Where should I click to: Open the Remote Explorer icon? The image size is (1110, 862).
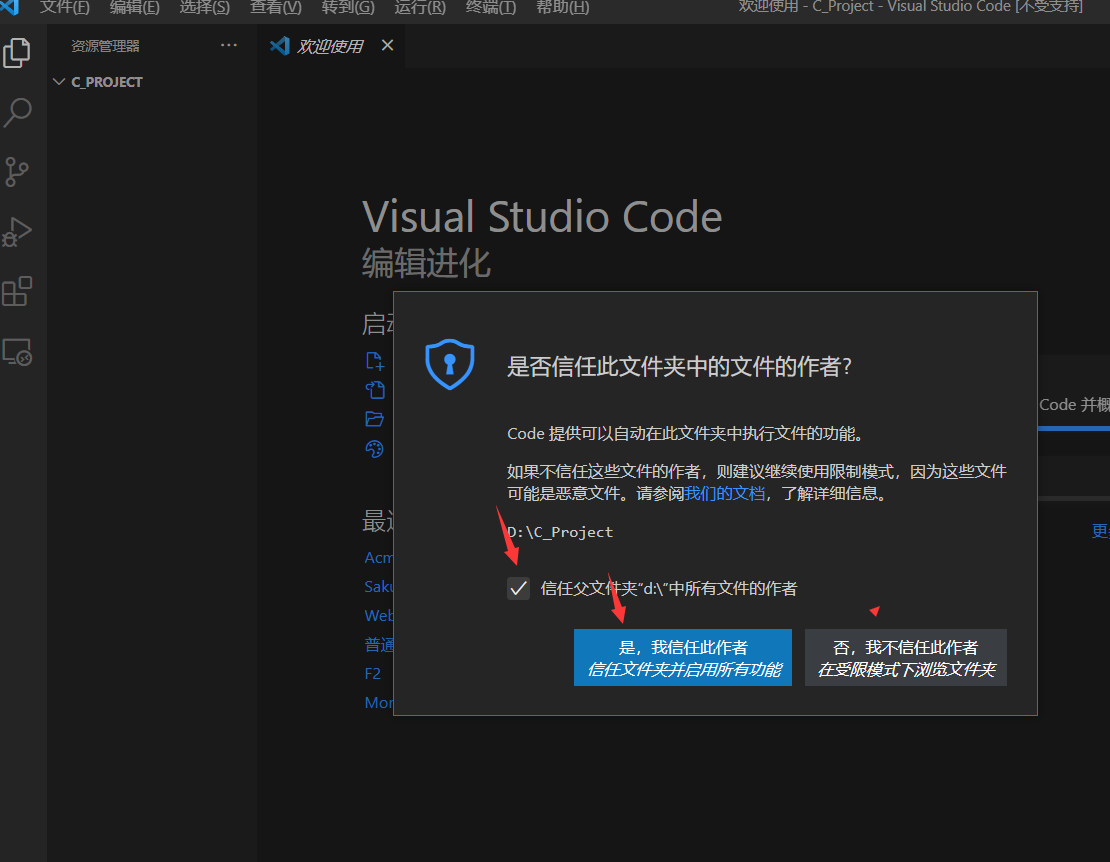click(17, 352)
